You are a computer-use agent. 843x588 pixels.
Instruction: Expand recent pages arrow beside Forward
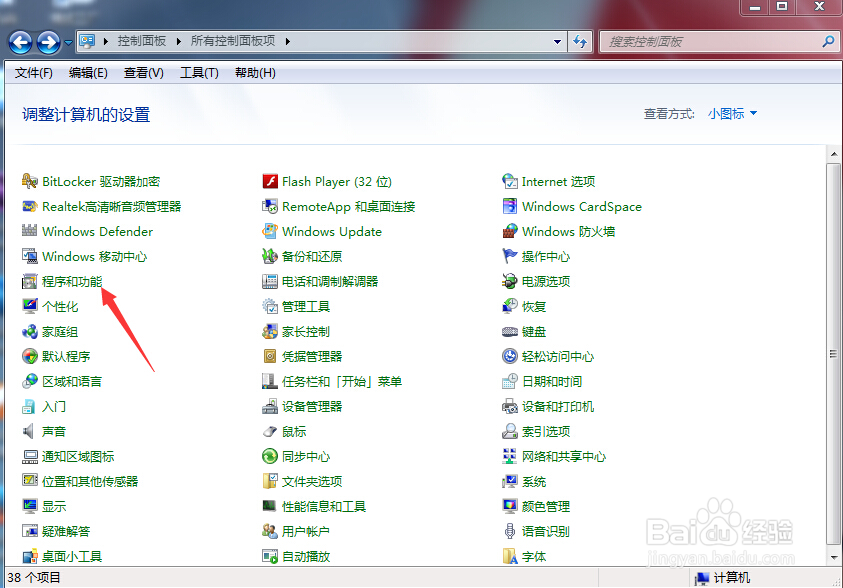click(x=68, y=42)
